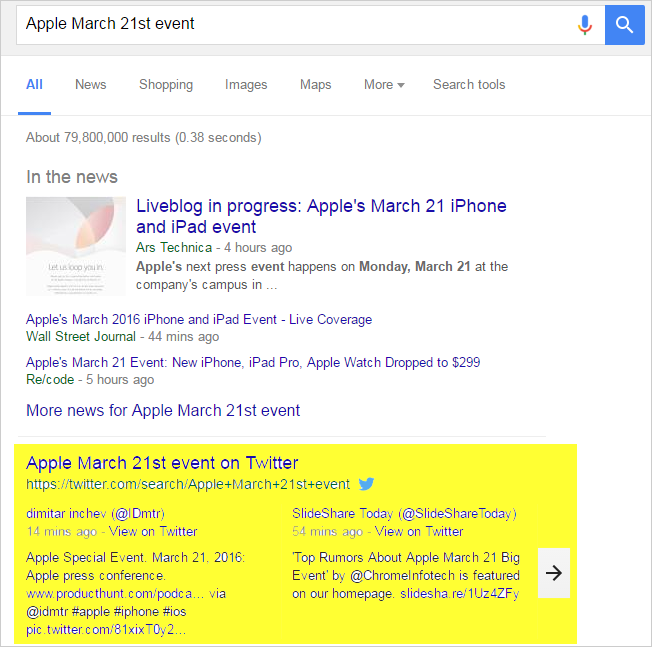Click the twitter.com search URL
The height and width of the screenshot is (647, 652).
188,484
